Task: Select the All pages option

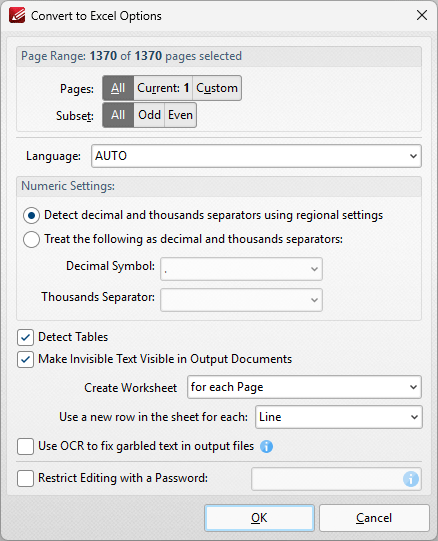Action: (x=118, y=88)
